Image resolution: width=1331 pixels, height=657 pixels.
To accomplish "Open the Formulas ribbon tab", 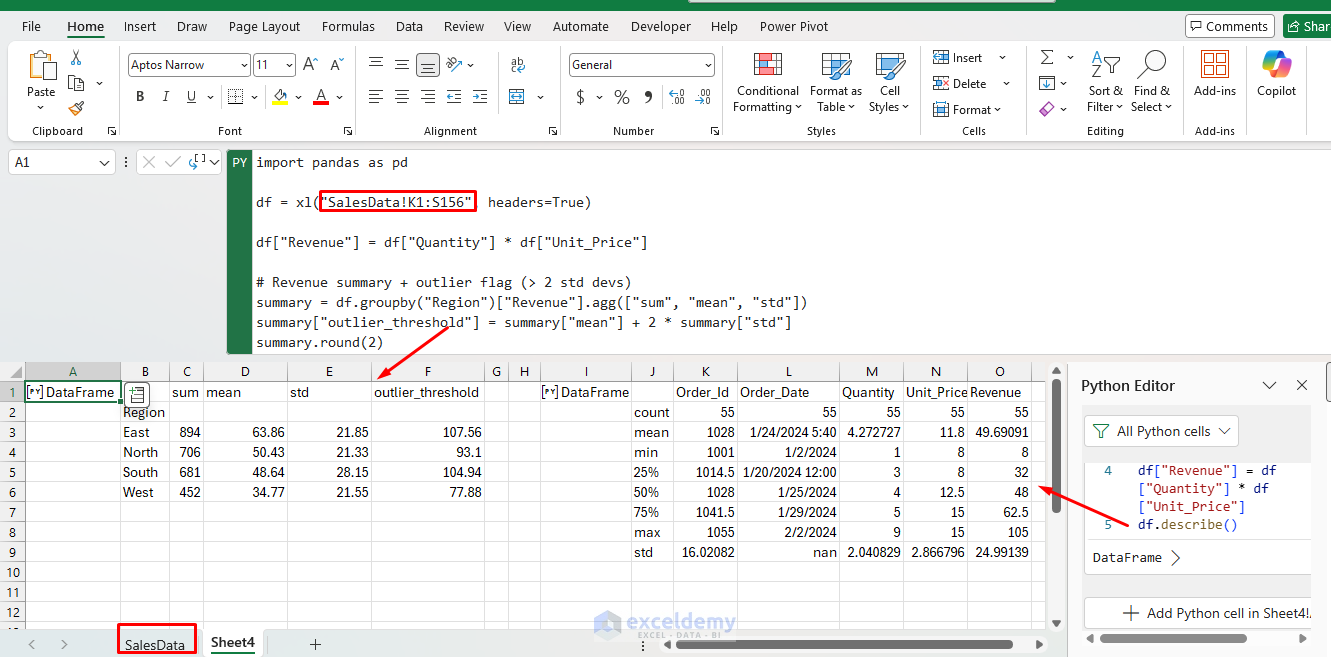I will pos(348,27).
